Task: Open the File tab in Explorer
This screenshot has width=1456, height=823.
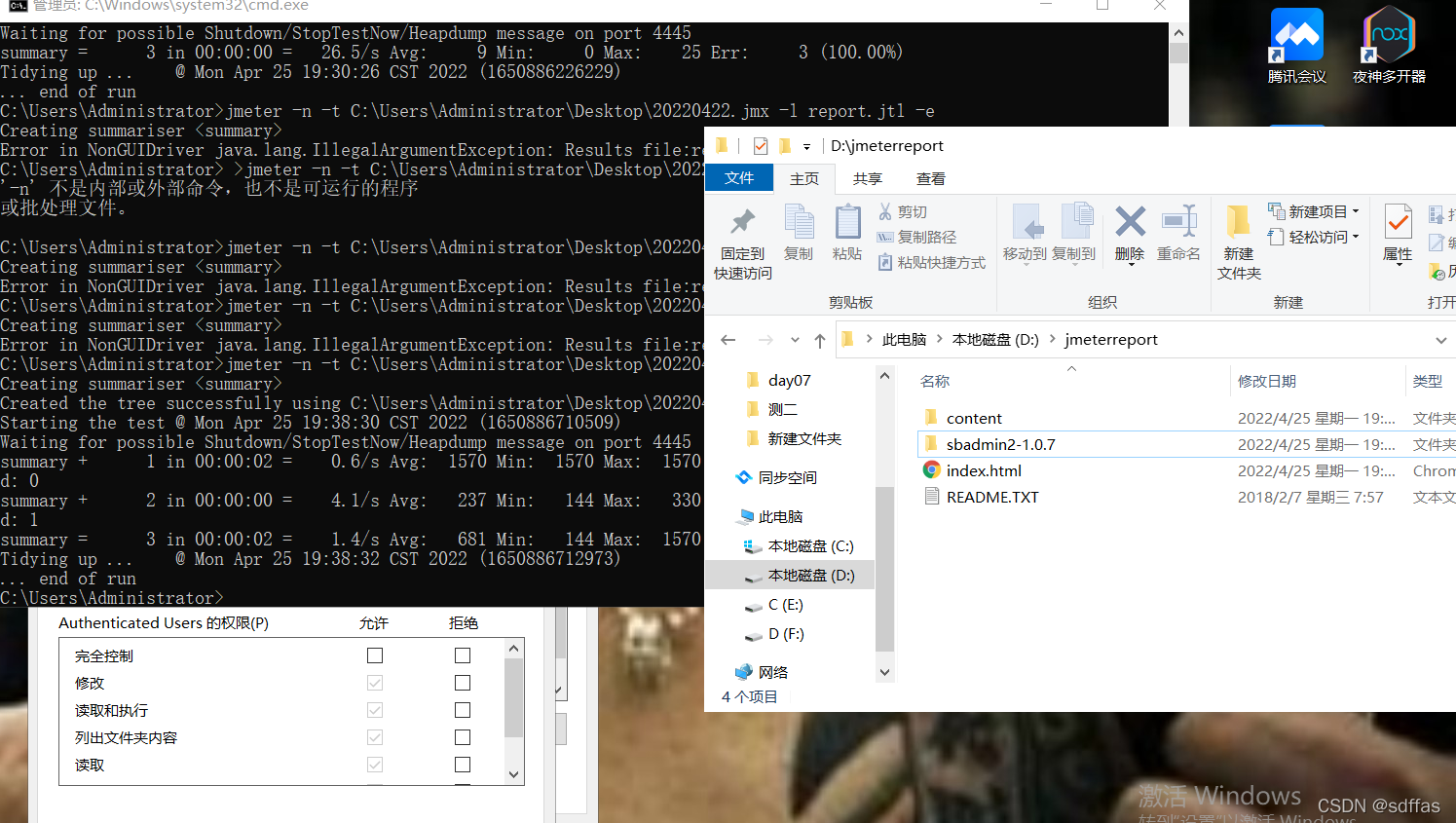Action: coord(739,178)
